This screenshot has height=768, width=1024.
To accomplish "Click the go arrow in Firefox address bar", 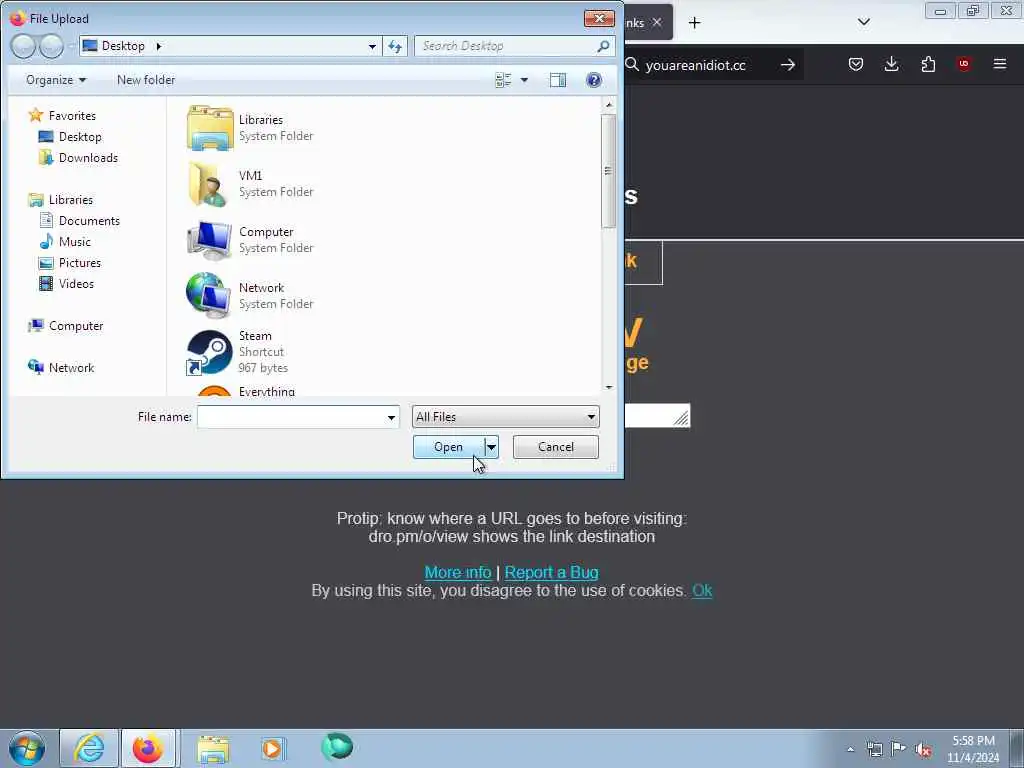I will [788, 65].
